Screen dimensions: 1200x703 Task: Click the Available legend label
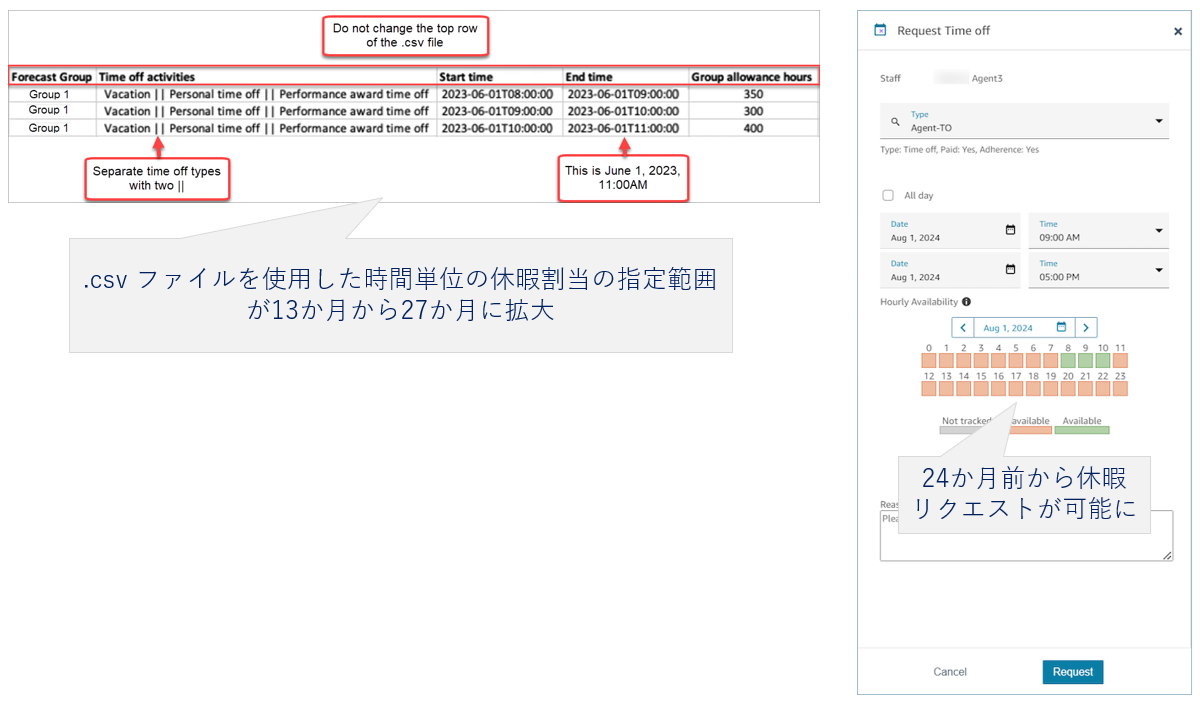pyautogui.click(x=1082, y=421)
